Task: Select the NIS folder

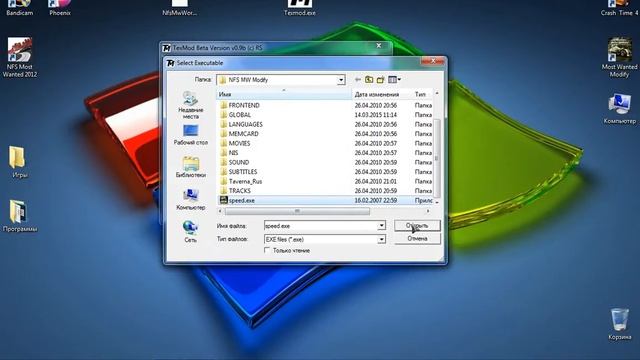Action: pyautogui.click(x=233, y=153)
